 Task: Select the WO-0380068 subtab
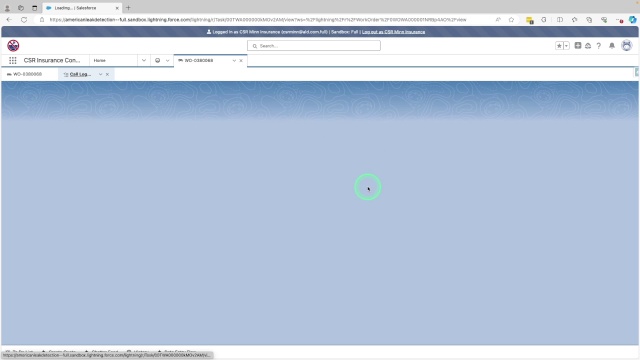point(27,74)
